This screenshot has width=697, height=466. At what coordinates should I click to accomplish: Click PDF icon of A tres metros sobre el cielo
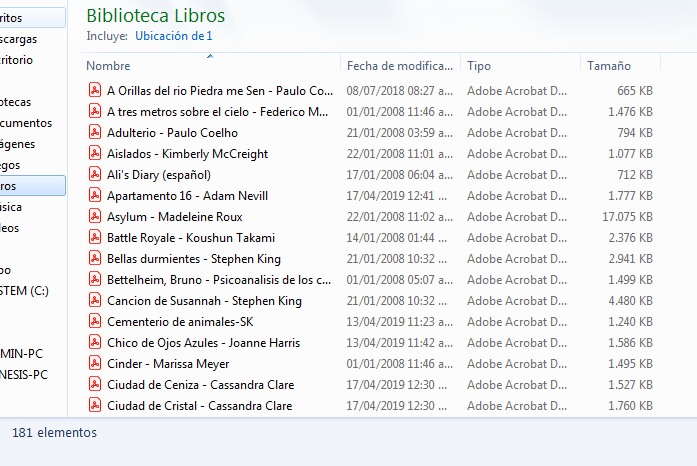point(95,111)
